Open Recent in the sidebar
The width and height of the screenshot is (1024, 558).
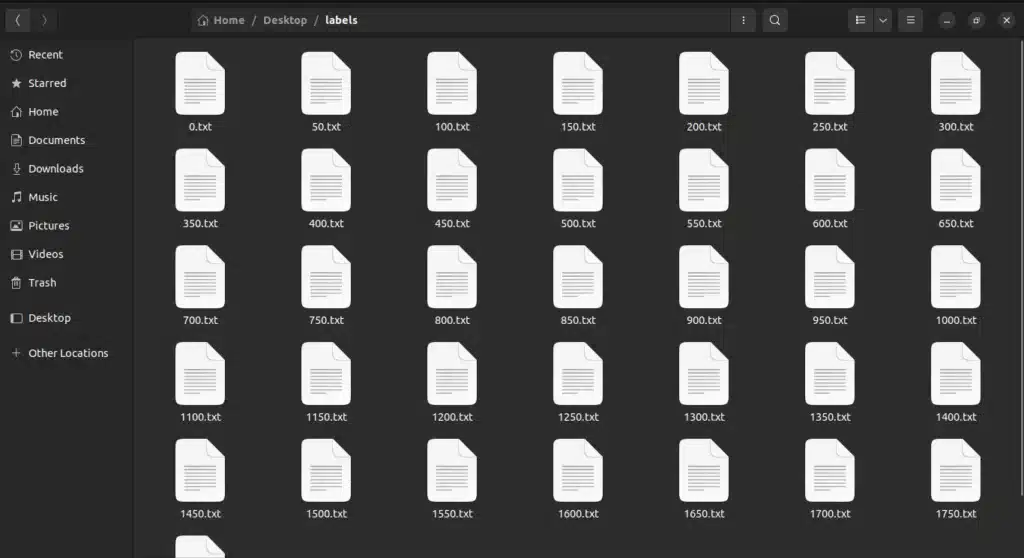pos(67,55)
